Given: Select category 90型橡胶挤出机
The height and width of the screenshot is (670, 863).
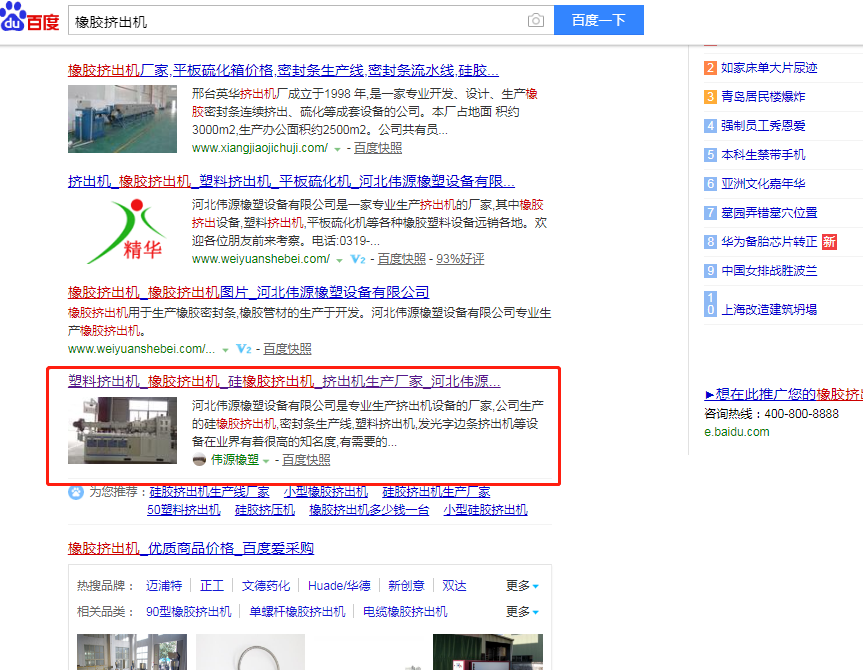Looking at the screenshot, I should coord(189,612).
